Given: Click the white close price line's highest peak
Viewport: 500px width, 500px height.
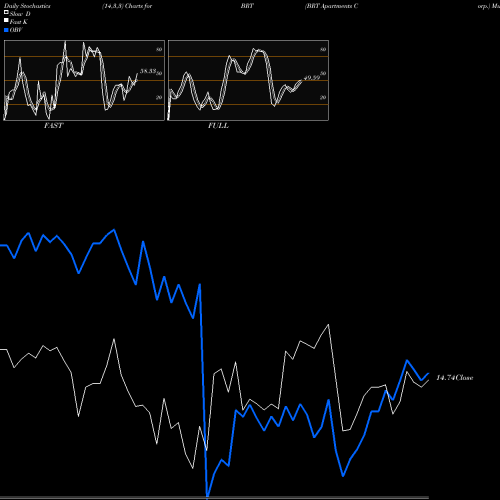Looking at the screenshot, I should [329, 324].
